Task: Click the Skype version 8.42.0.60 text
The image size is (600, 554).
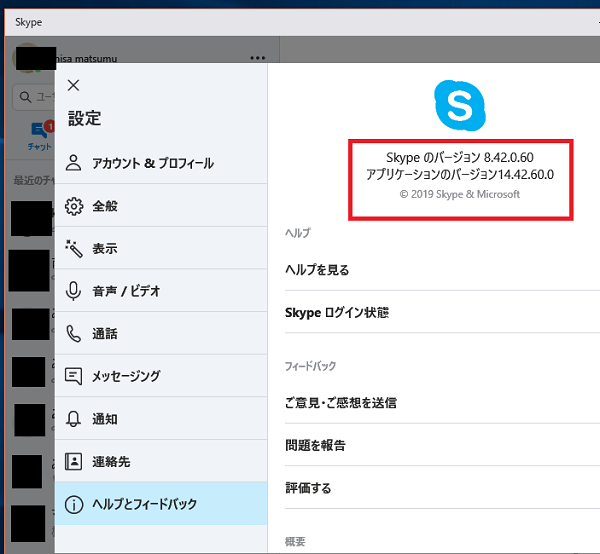Action: (460, 157)
